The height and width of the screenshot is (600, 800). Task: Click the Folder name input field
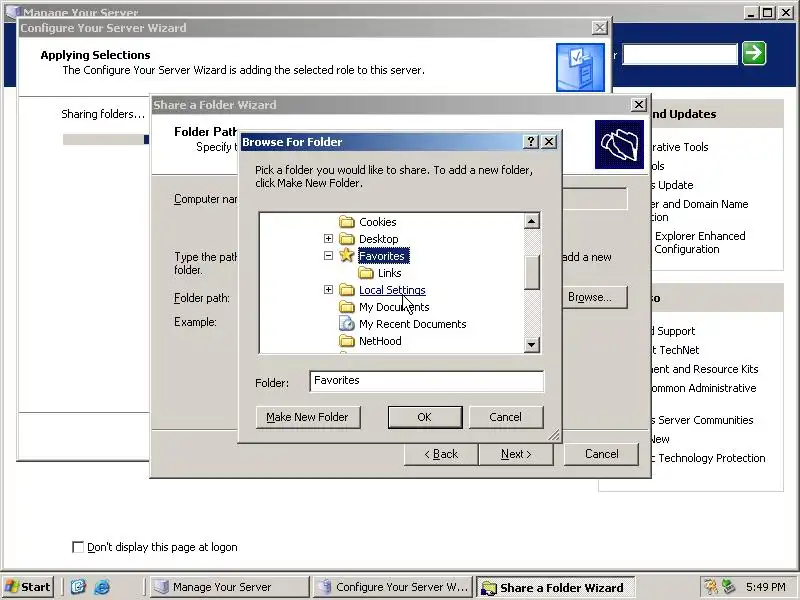(x=427, y=381)
